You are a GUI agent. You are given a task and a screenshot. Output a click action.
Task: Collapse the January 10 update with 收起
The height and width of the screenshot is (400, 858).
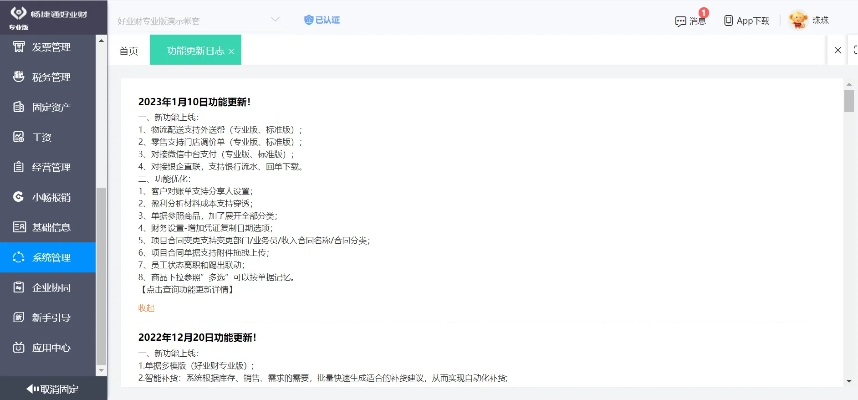pos(147,308)
